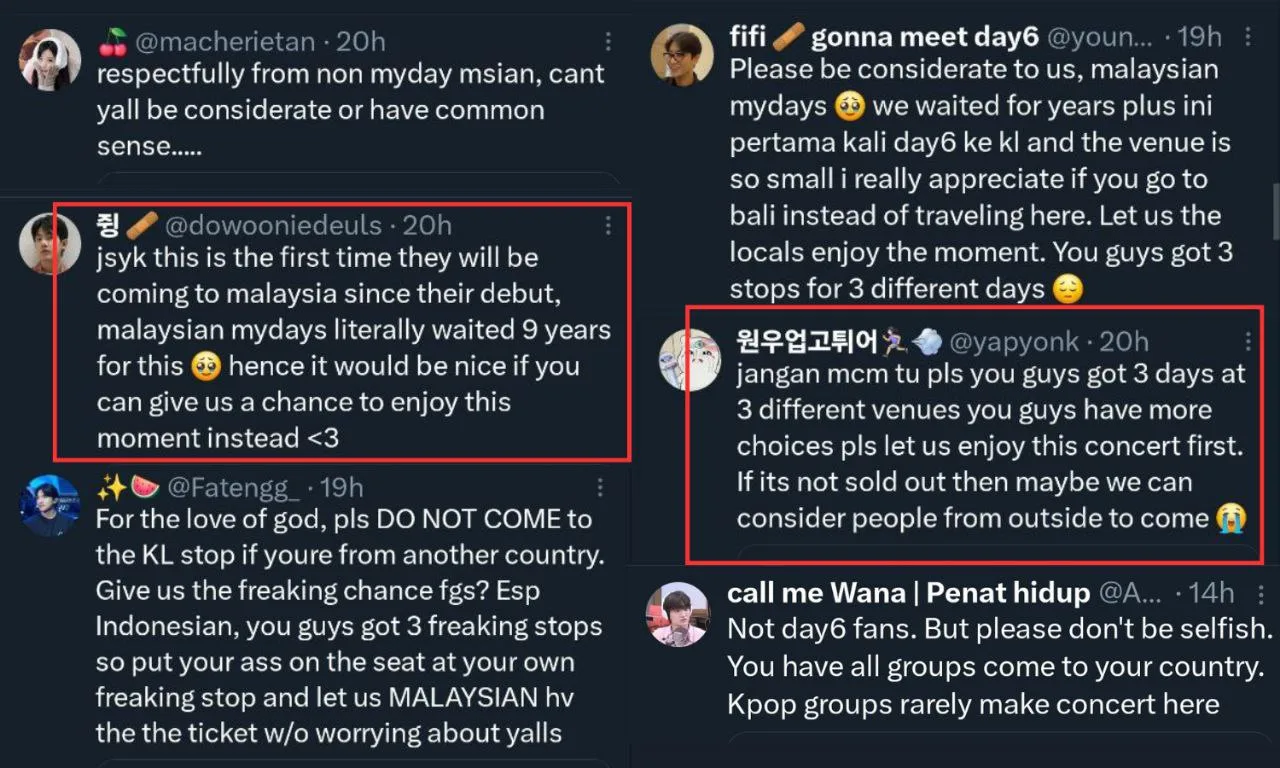The width and height of the screenshot is (1280, 768).
Task: Open @Fatengg_ profile avatar
Action: point(49,505)
